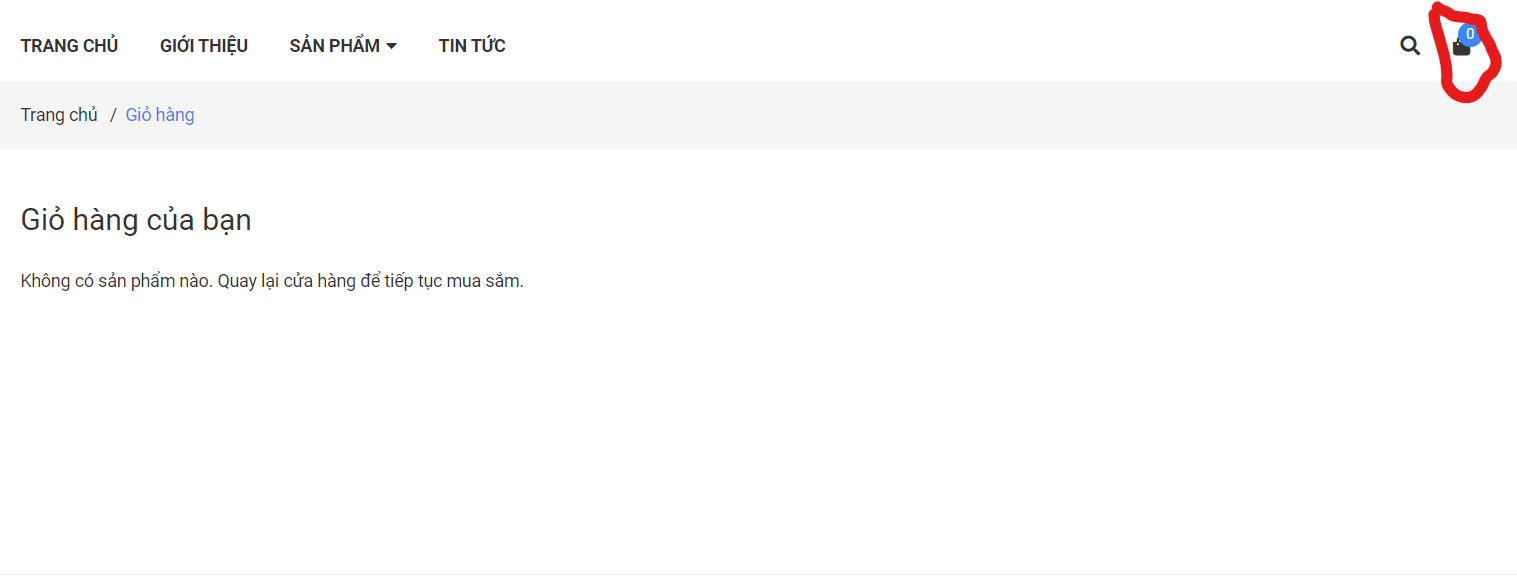Expand the caret arrow beside SẢN PHẨM
Screen dimensions: 1517x579
pyautogui.click(x=391, y=46)
